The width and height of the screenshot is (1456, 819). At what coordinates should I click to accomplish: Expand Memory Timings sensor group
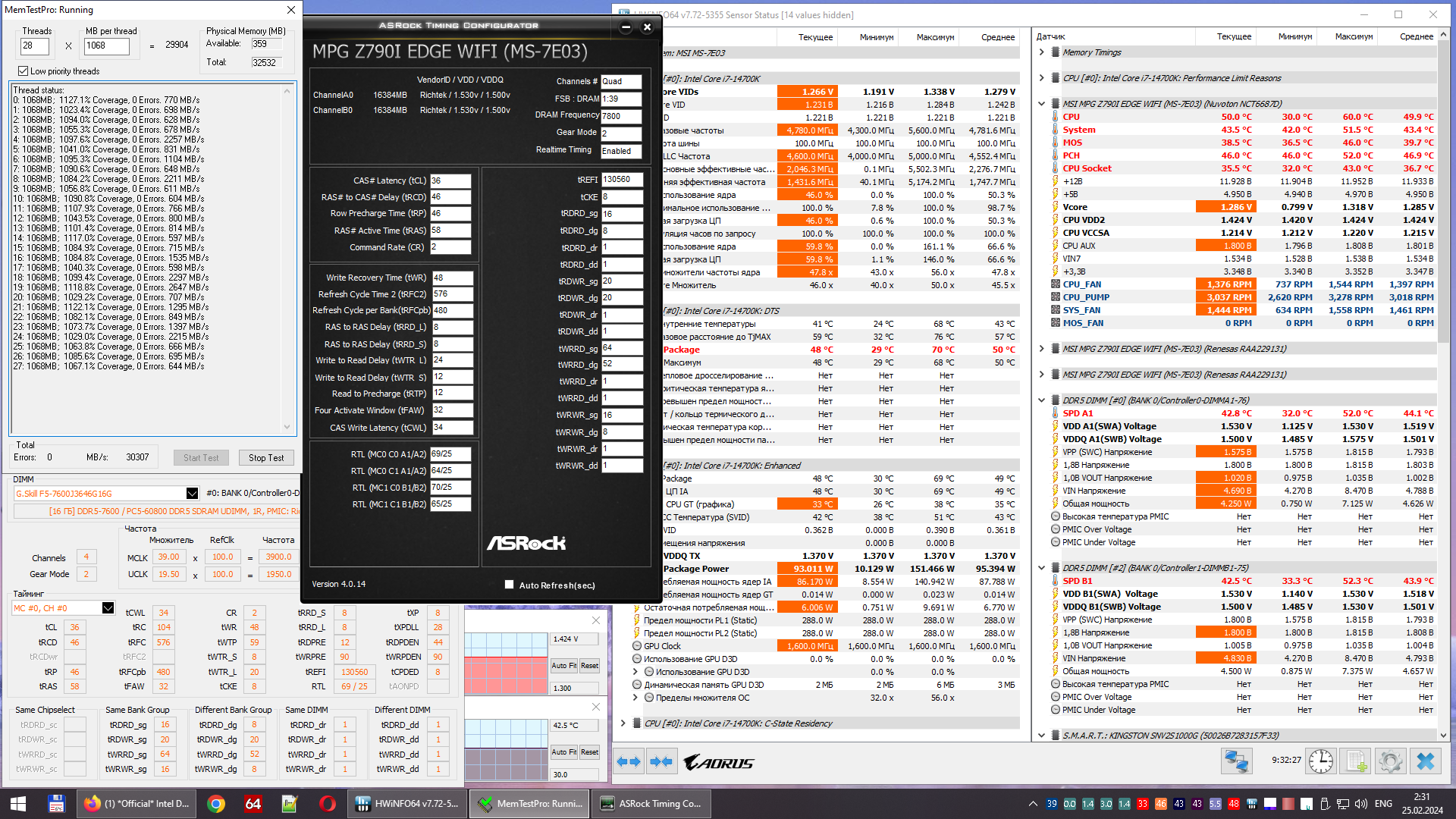[1041, 52]
